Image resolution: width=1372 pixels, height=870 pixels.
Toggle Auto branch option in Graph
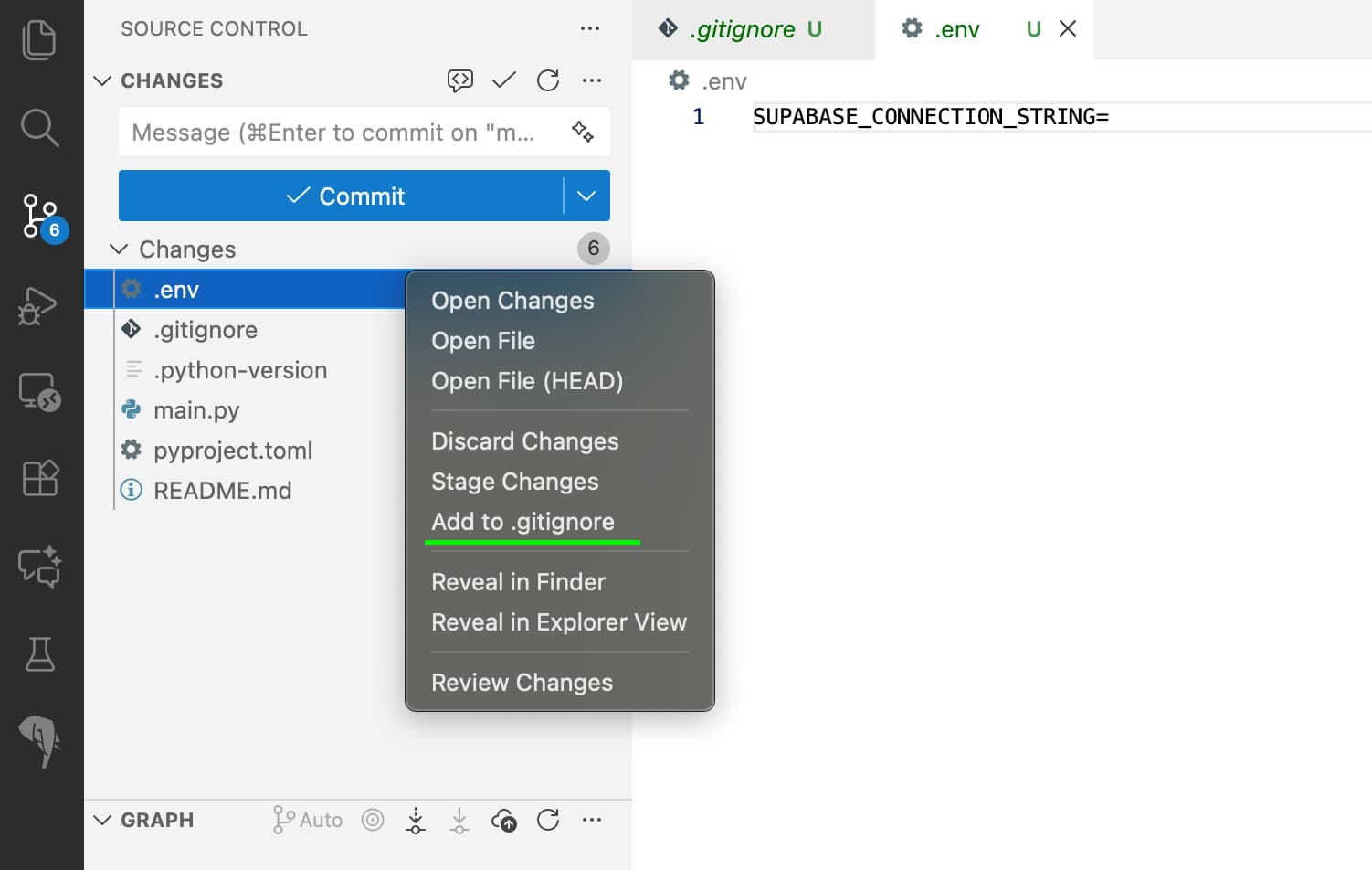[308, 820]
